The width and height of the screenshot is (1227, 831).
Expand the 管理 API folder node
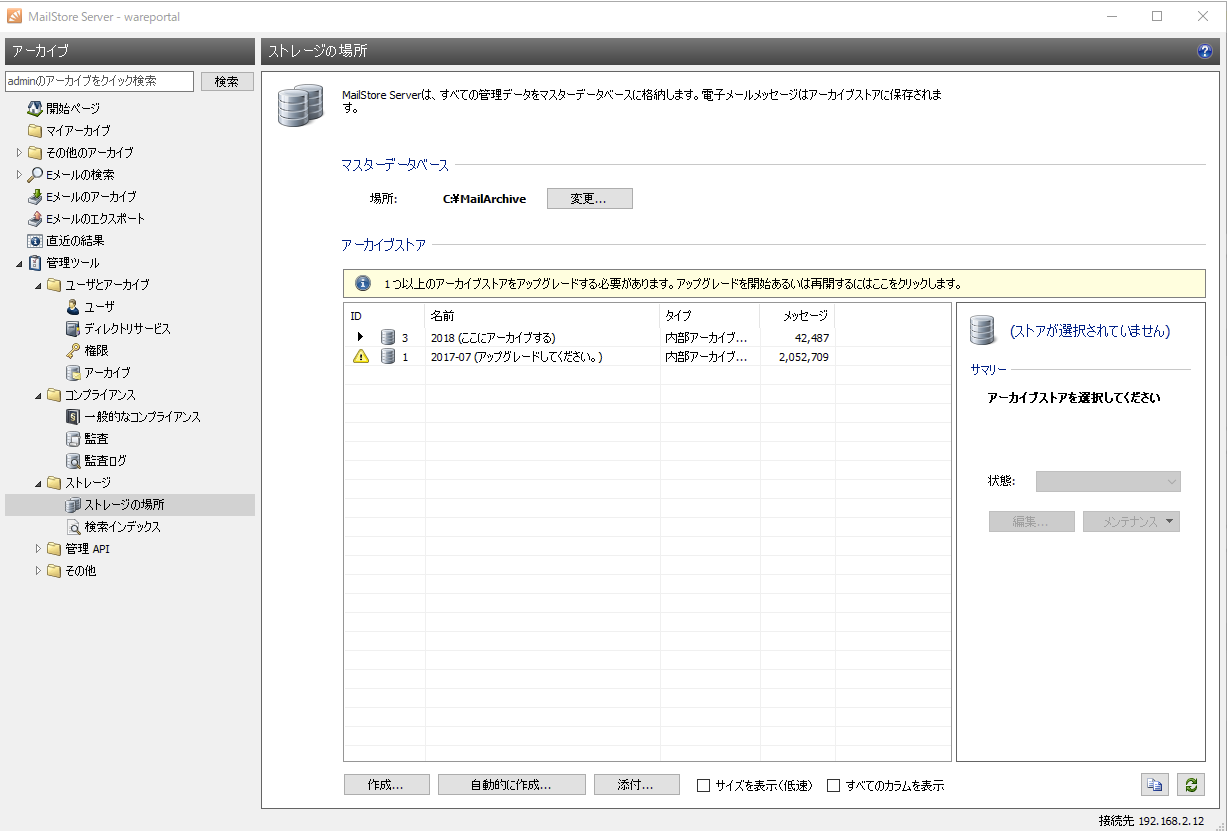tap(38, 549)
